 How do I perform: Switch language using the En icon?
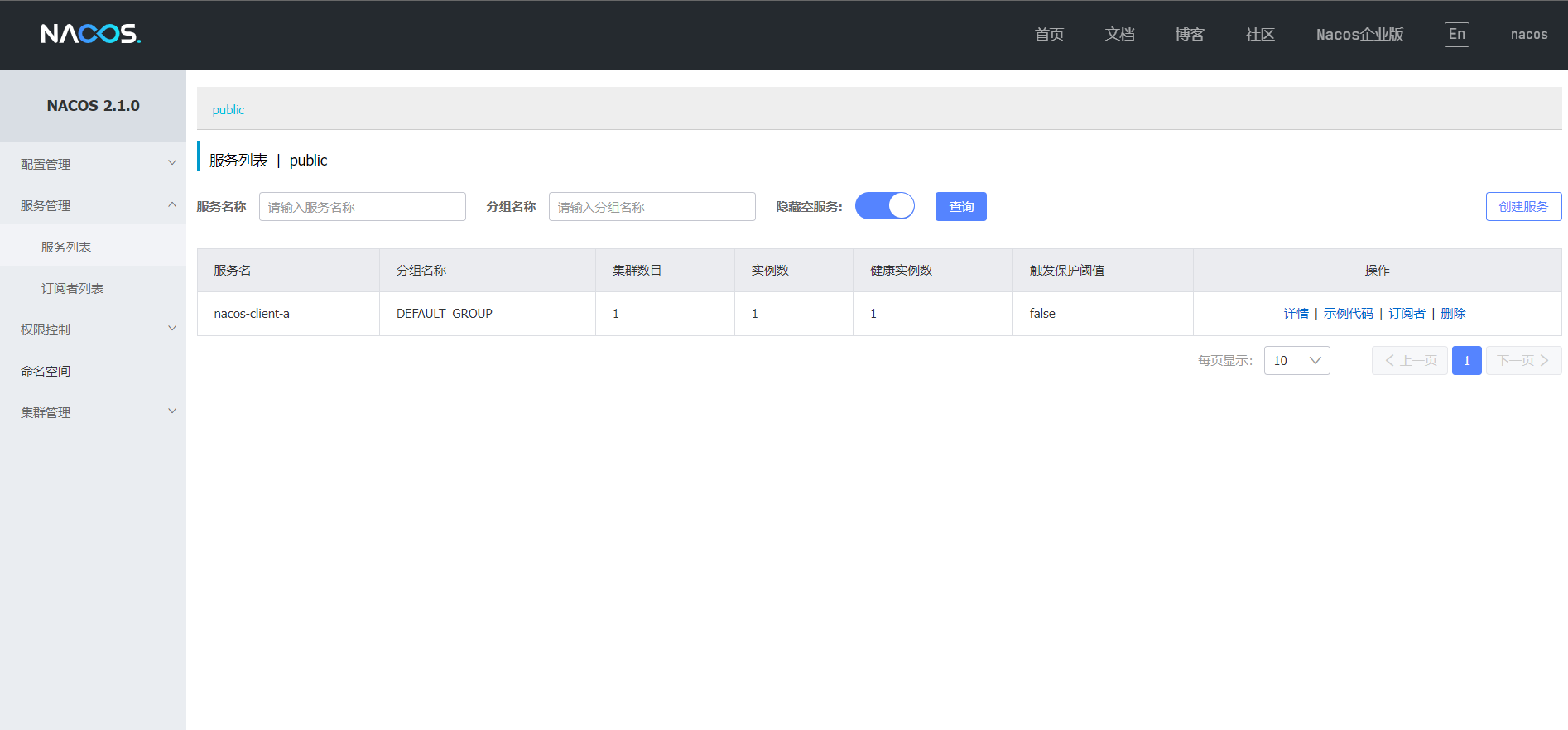point(1457,34)
